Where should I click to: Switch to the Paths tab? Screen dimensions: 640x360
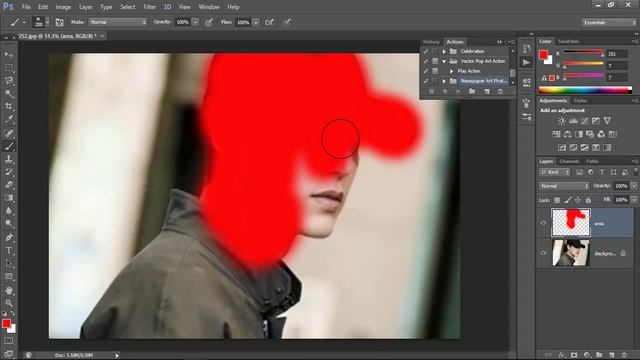coord(592,161)
